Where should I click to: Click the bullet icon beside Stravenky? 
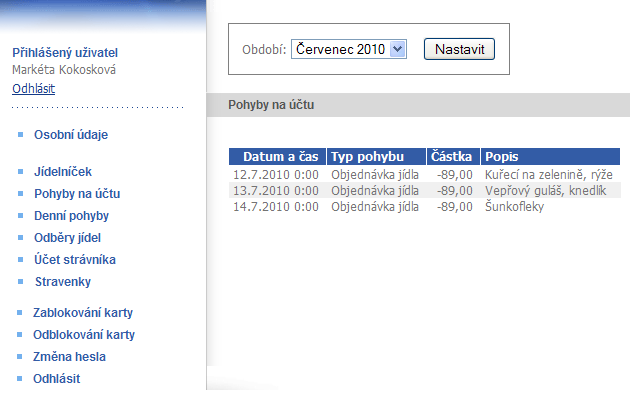[20, 282]
